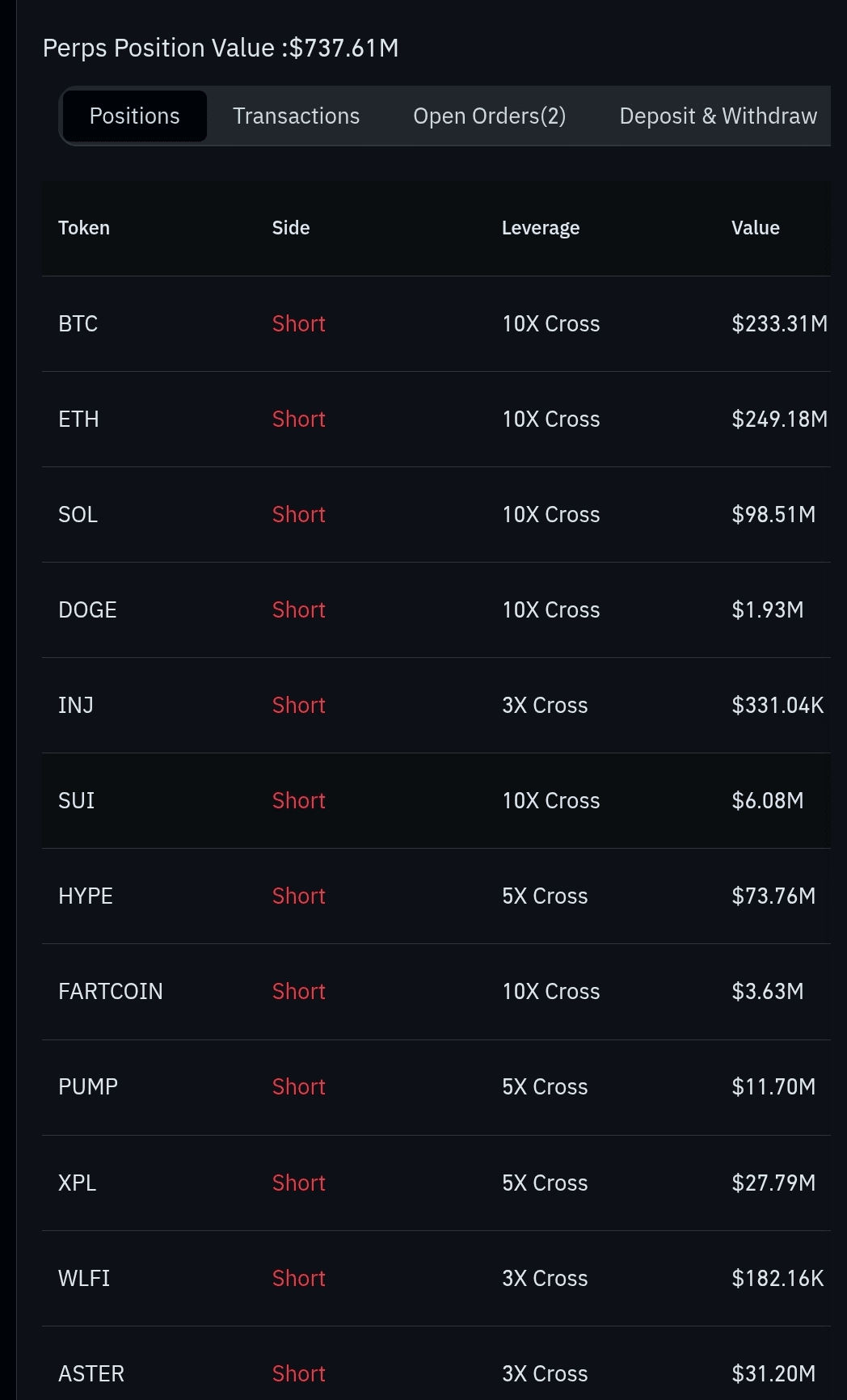Open the FARTCOIN position entry
The image size is (847, 1400).
[111, 992]
